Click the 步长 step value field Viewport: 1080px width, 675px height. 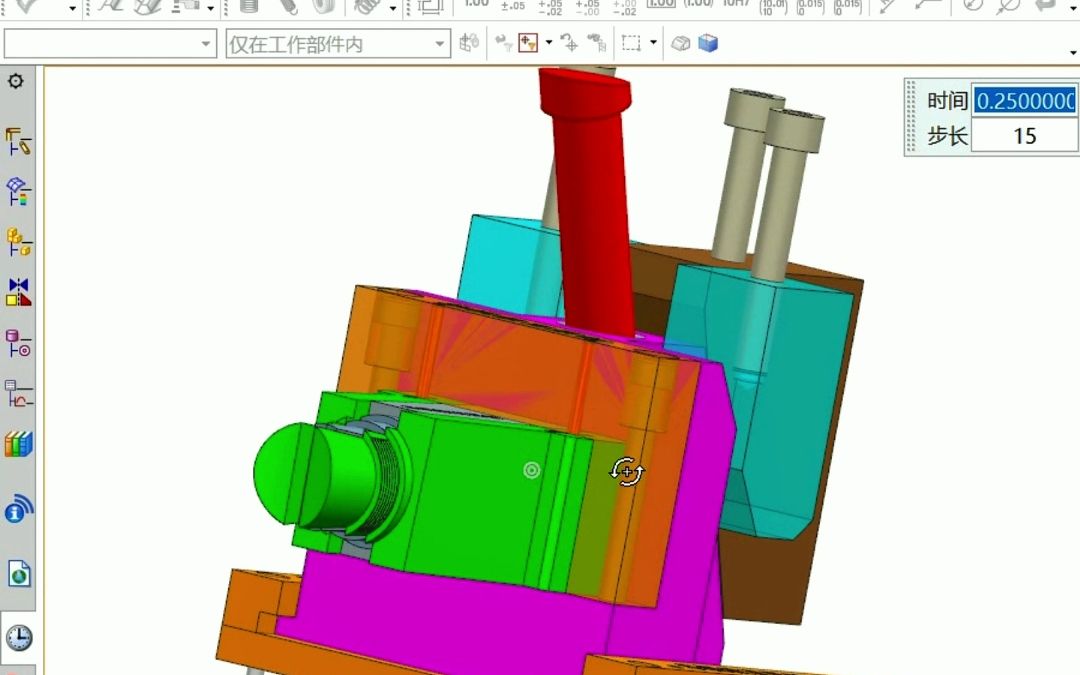1025,136
